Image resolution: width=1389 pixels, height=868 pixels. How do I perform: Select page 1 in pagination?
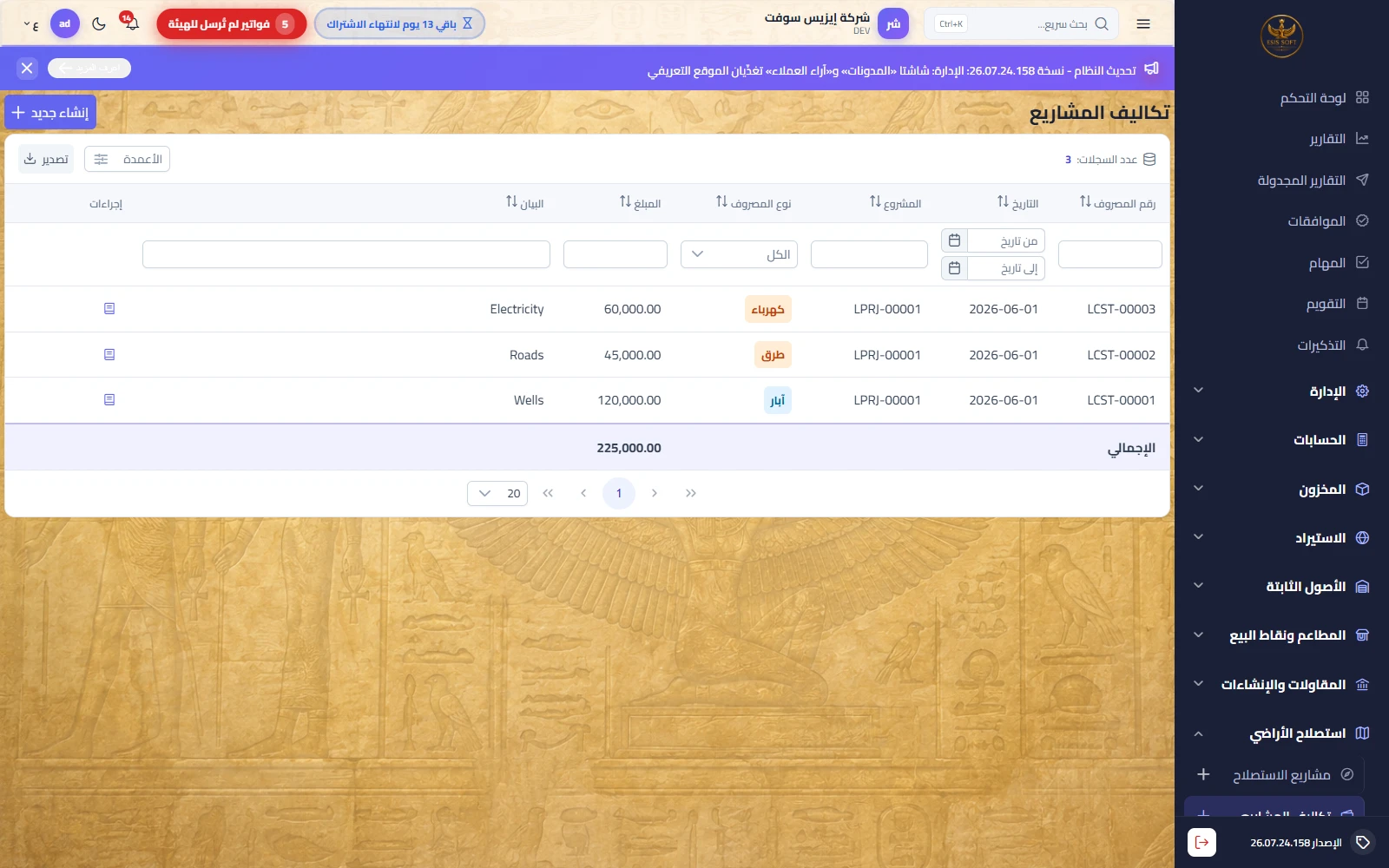[x=619, y=493]
